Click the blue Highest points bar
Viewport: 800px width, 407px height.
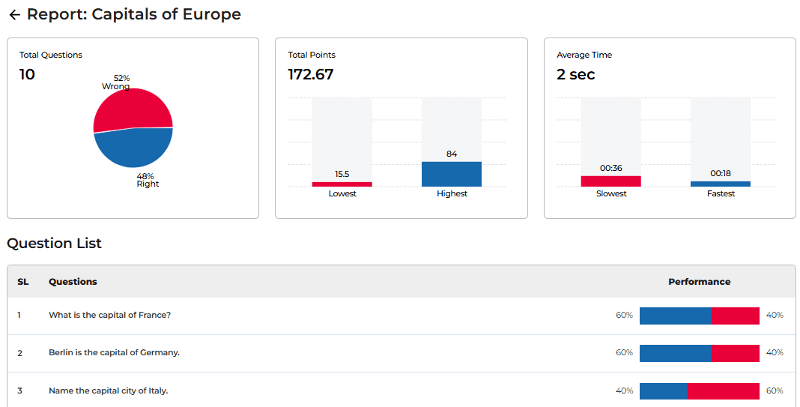(451, 174)
